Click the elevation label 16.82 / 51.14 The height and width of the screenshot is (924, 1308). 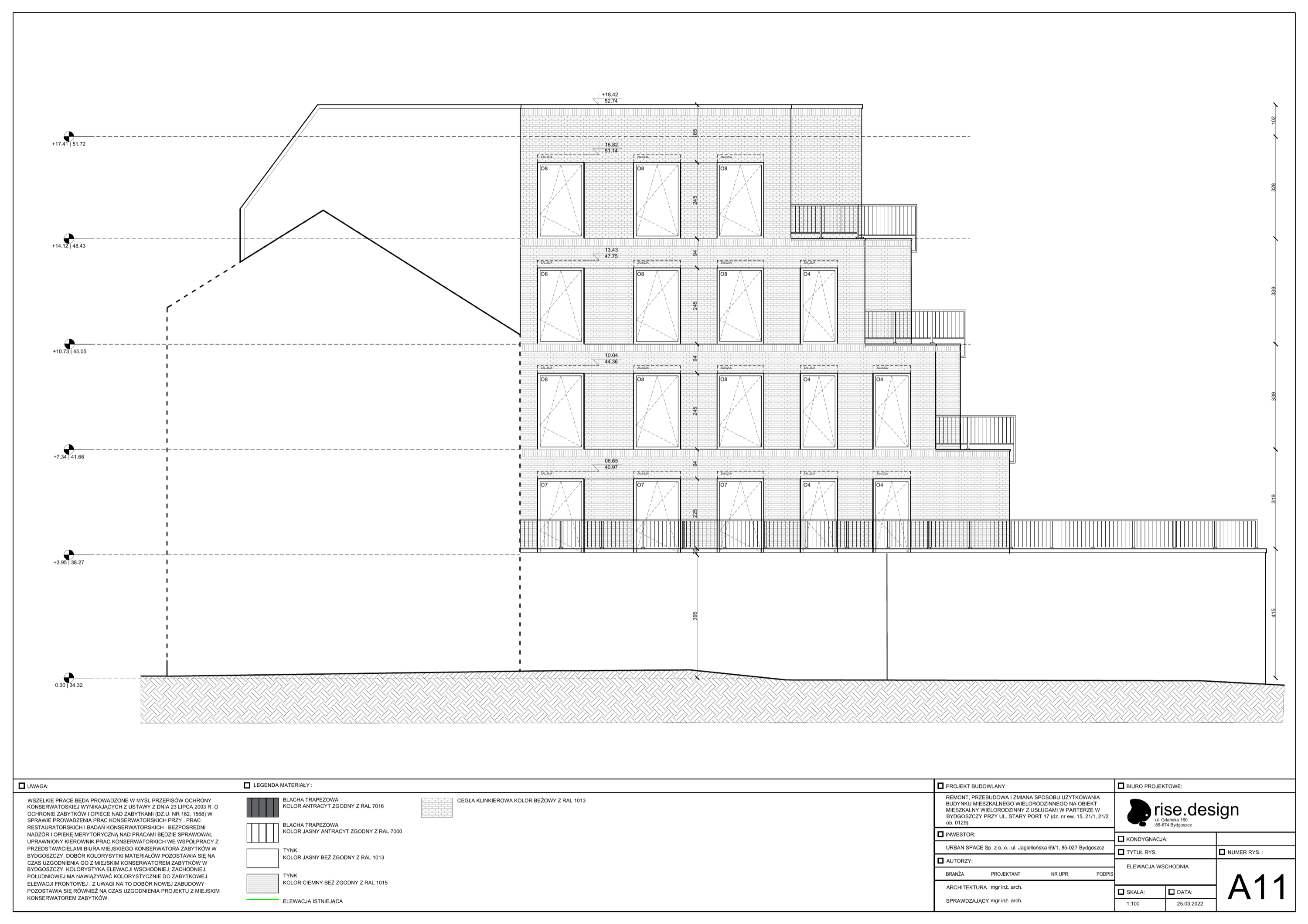611,147
